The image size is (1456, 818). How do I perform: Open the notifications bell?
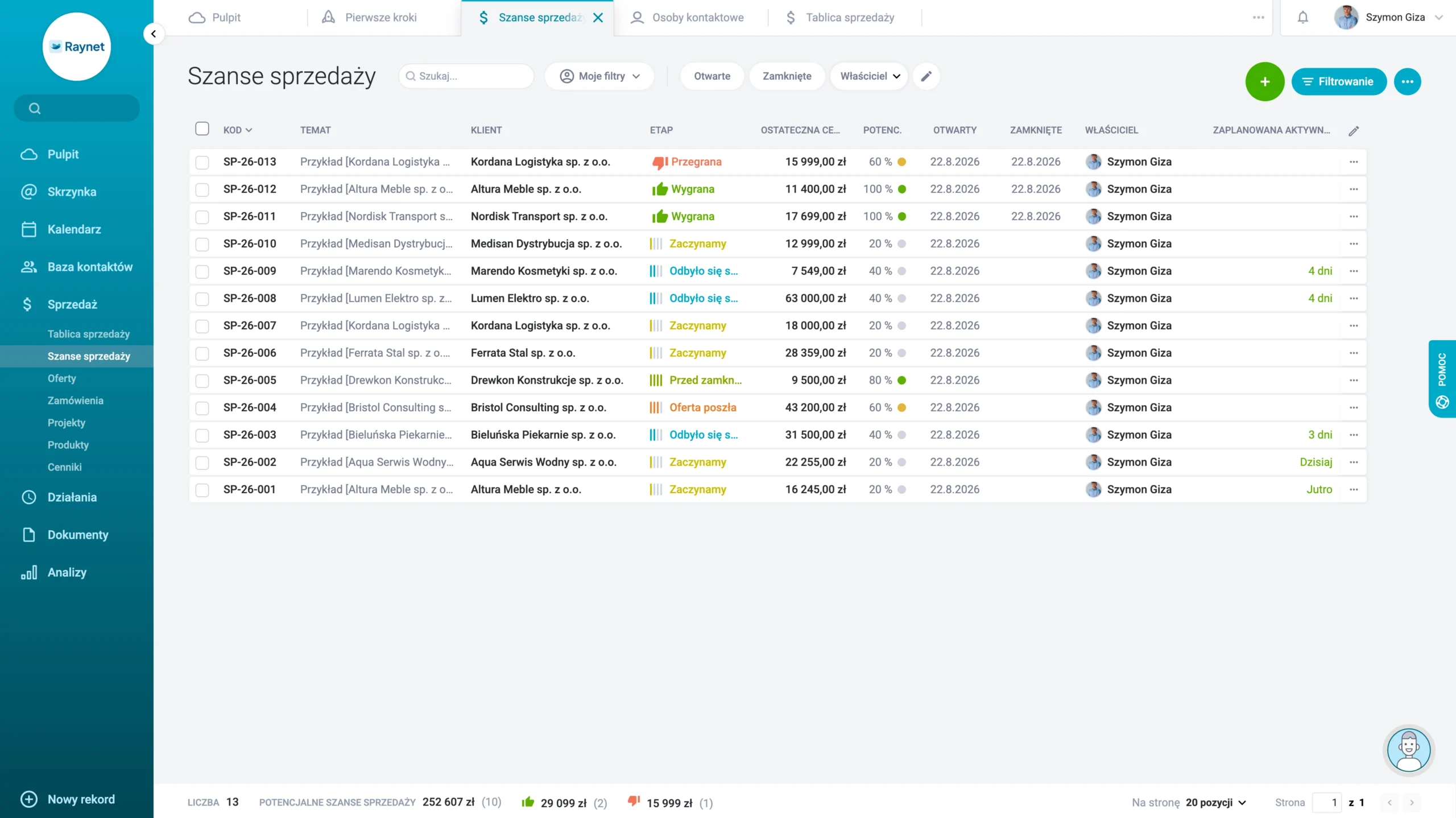[x=1303, y=18]
